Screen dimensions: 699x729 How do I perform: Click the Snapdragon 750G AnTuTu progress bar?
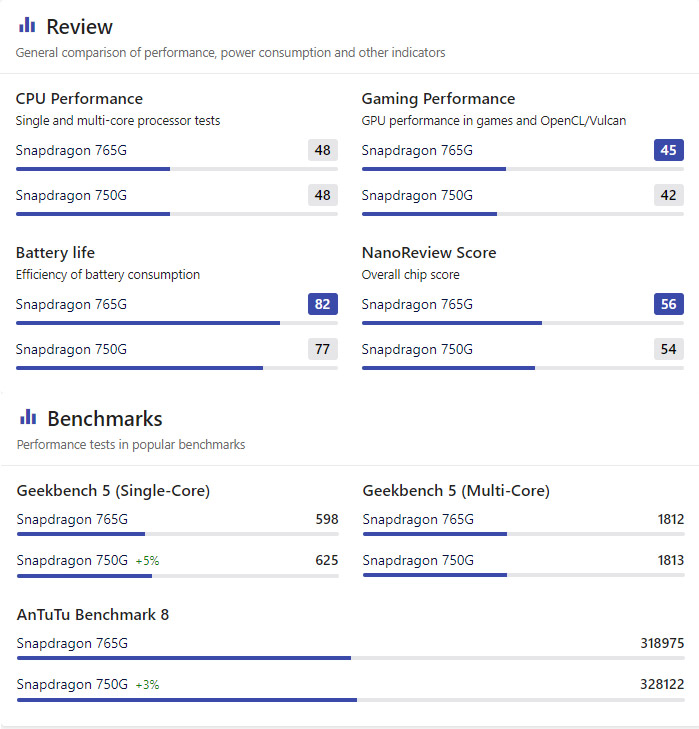coord(351,700)
